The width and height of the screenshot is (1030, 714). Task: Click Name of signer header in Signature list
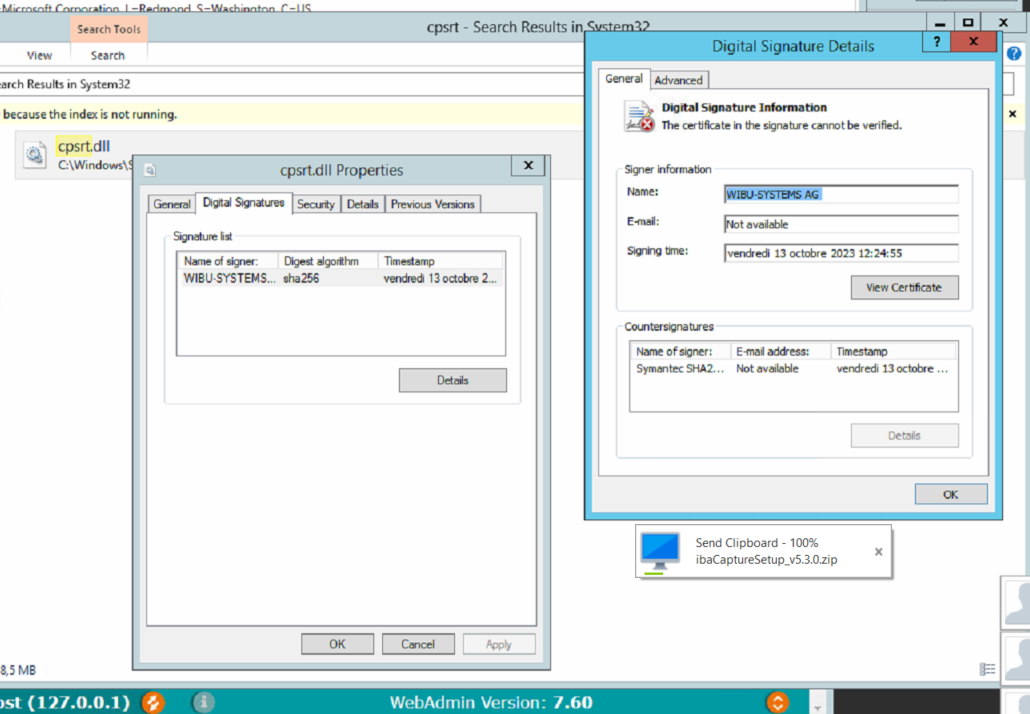point(227,261)
